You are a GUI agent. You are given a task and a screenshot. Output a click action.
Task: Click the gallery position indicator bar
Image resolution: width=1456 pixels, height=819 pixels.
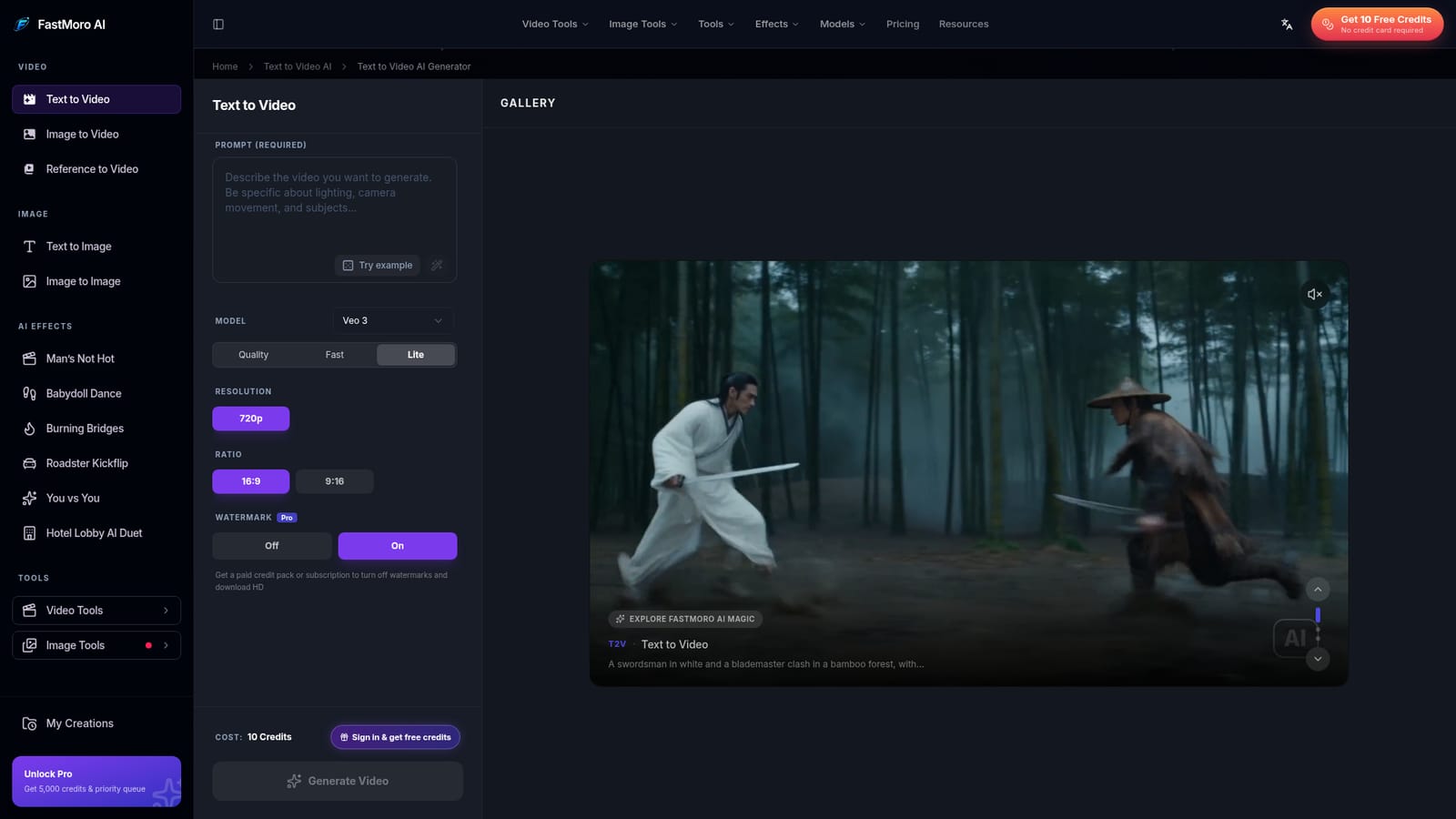point(1318,616)
